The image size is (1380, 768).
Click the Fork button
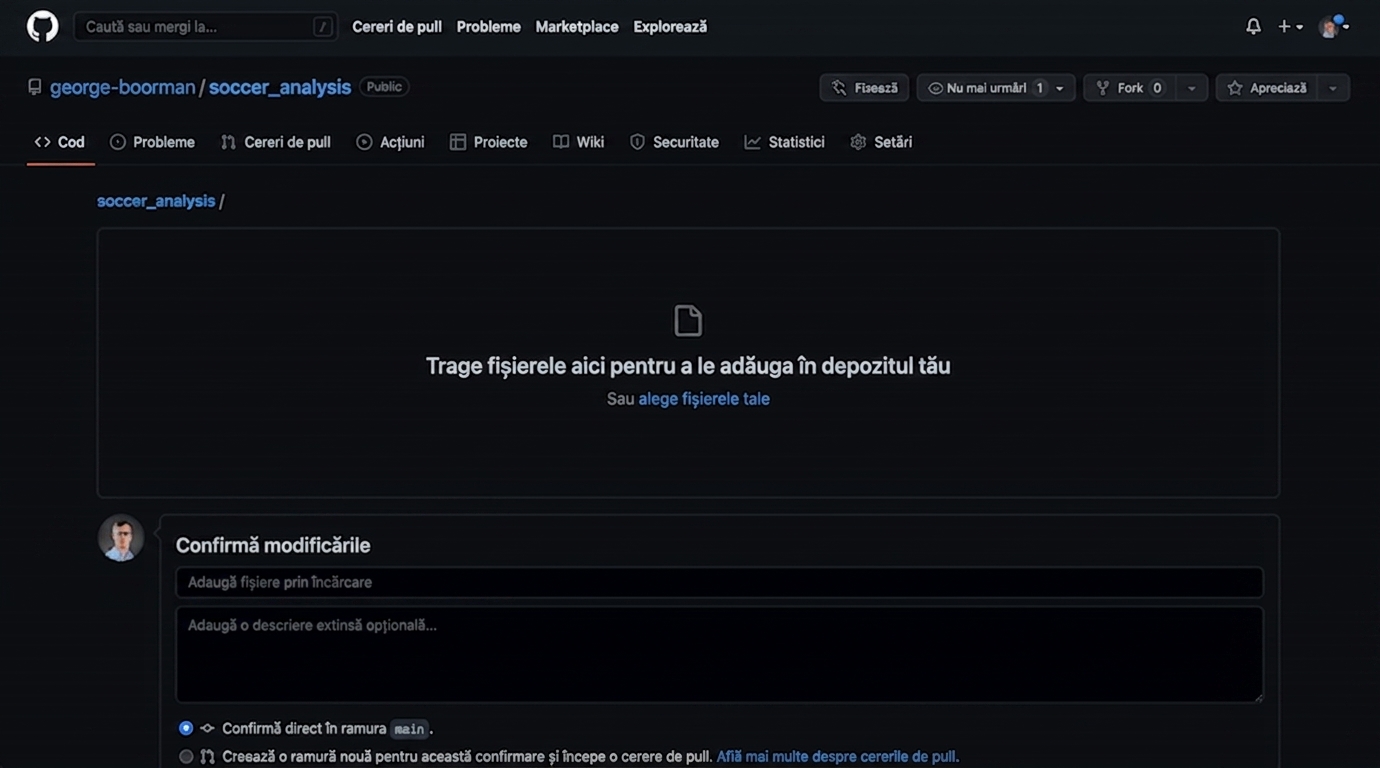1129,88
